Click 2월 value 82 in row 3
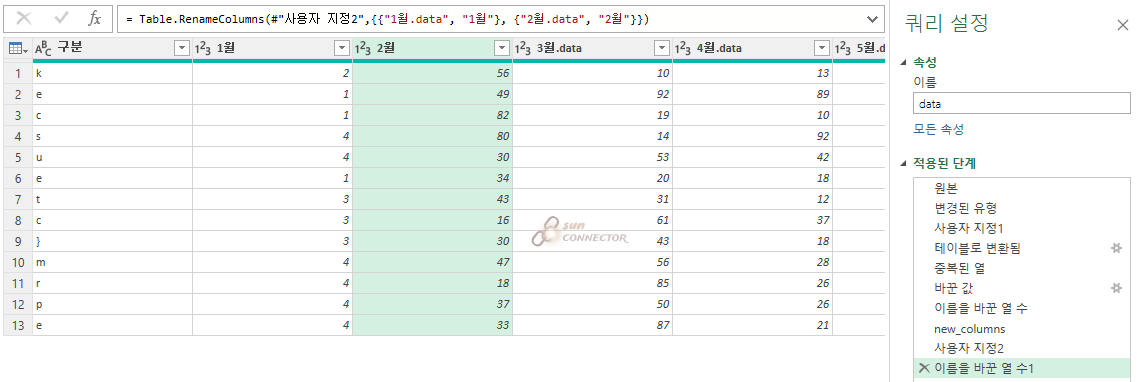The image size is (1137, 382). (433, 115)
